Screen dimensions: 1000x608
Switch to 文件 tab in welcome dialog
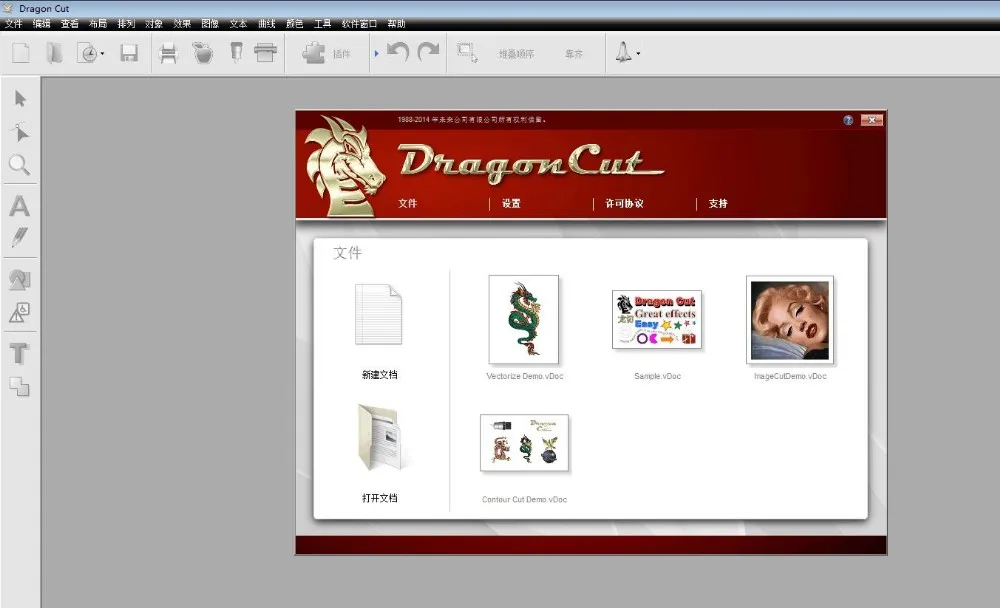tap(408, 204)
